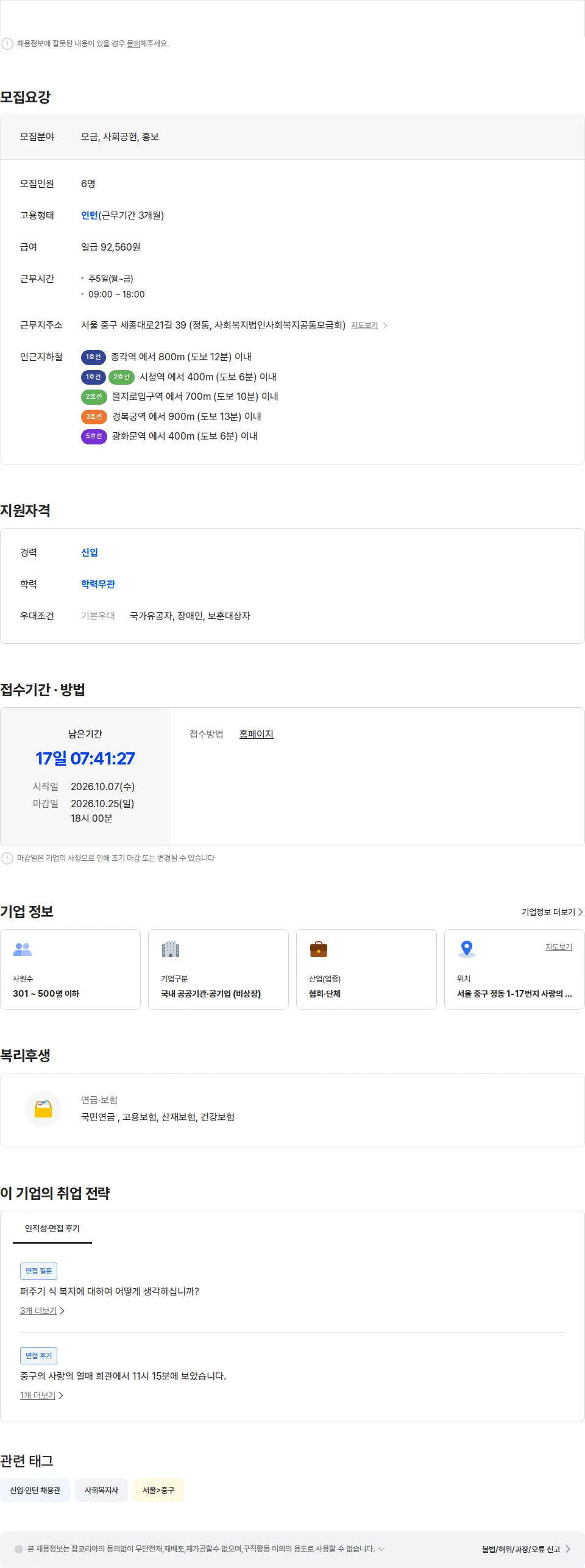Click the gray dot icon by copyright notice

point(19,1549)
